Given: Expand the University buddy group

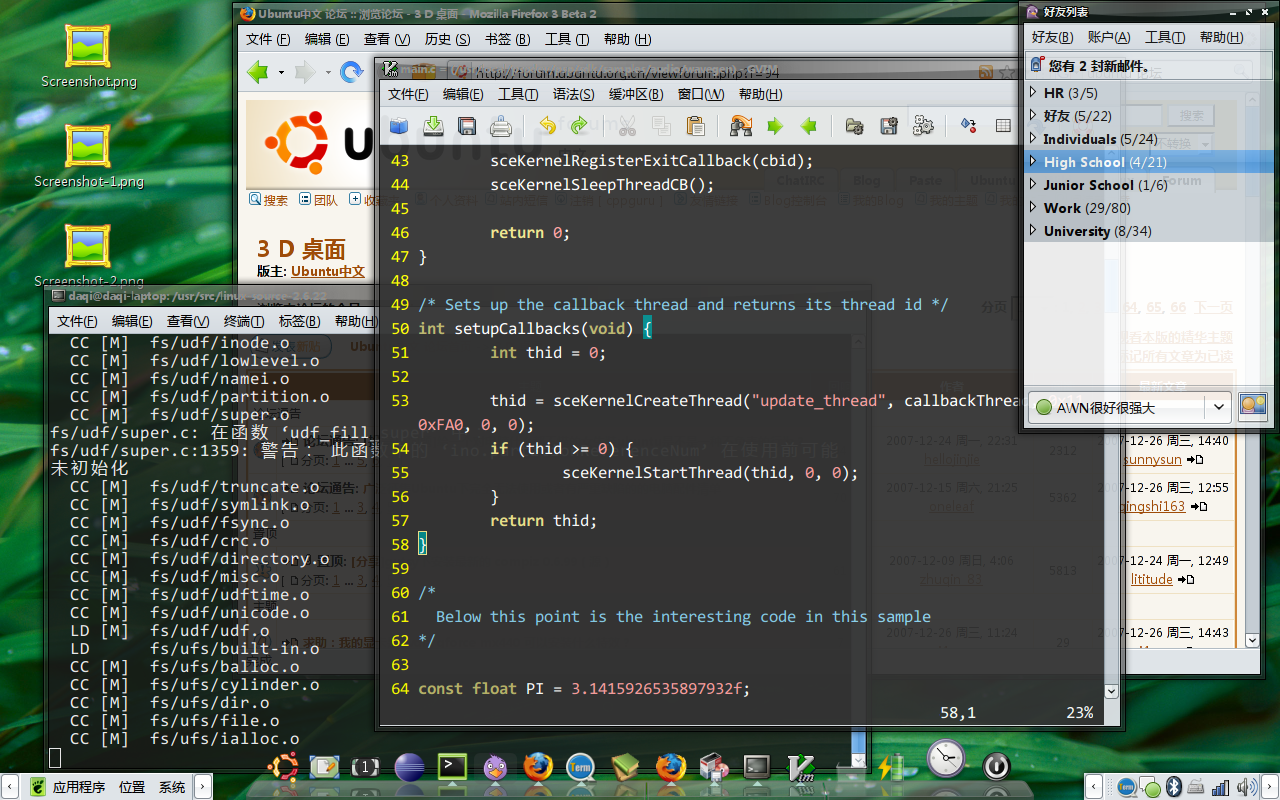Looking at the screenshot, I should click(1034, 231).
